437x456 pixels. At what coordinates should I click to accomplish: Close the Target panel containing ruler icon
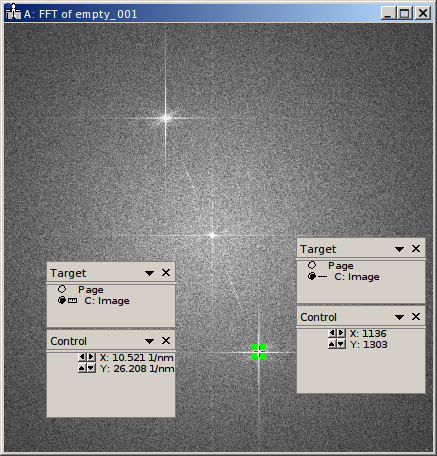click(166, 273)
